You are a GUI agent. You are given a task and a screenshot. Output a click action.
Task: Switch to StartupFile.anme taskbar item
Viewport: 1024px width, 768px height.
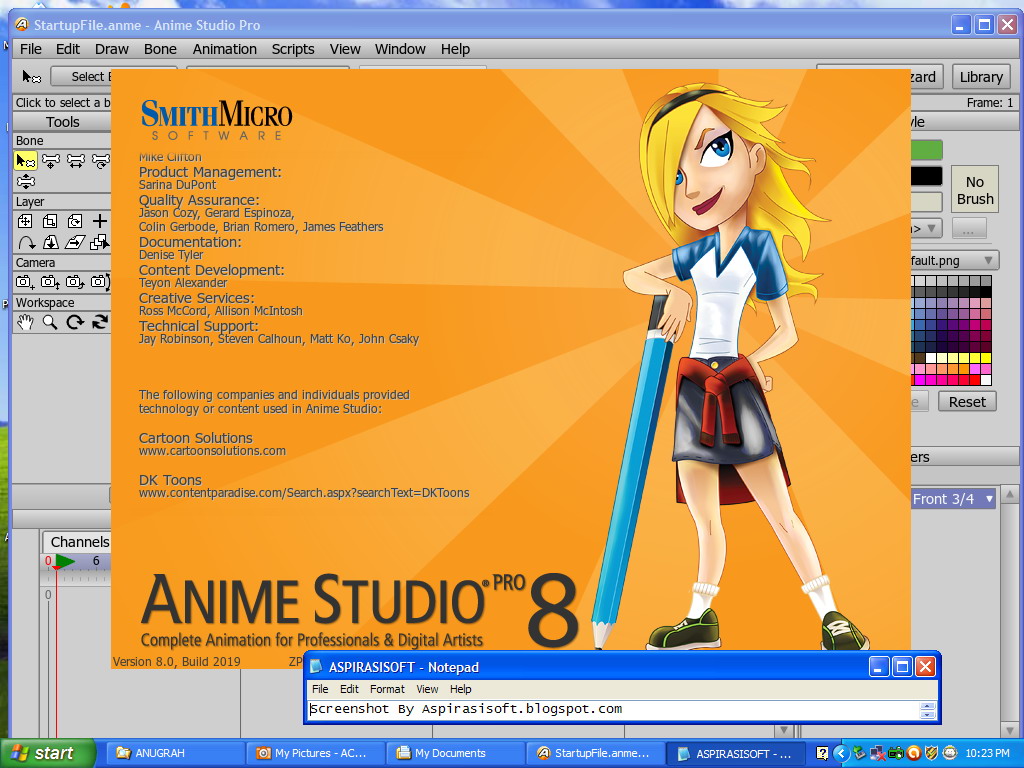(596, 753)
